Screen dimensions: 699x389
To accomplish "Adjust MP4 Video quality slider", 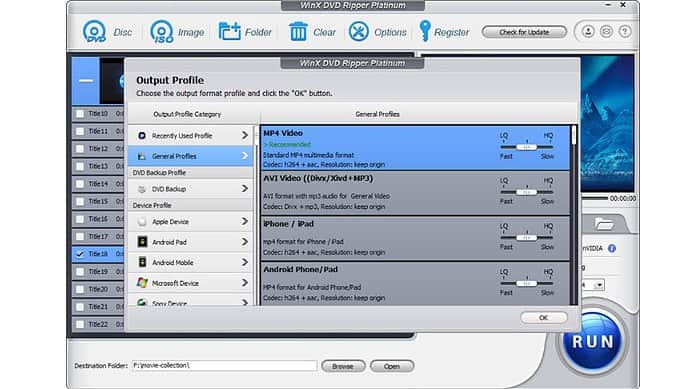I will coord(526,147).
